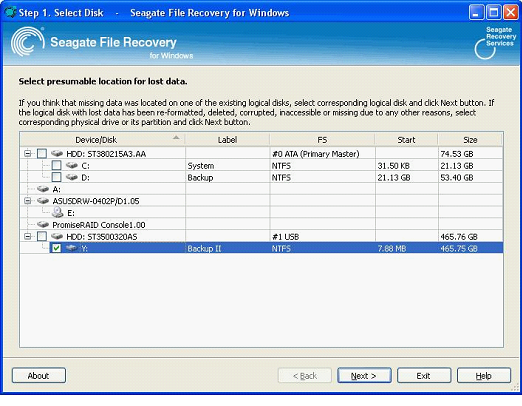Click the '21.13 GB' size value in C: row

coord(457,166)
